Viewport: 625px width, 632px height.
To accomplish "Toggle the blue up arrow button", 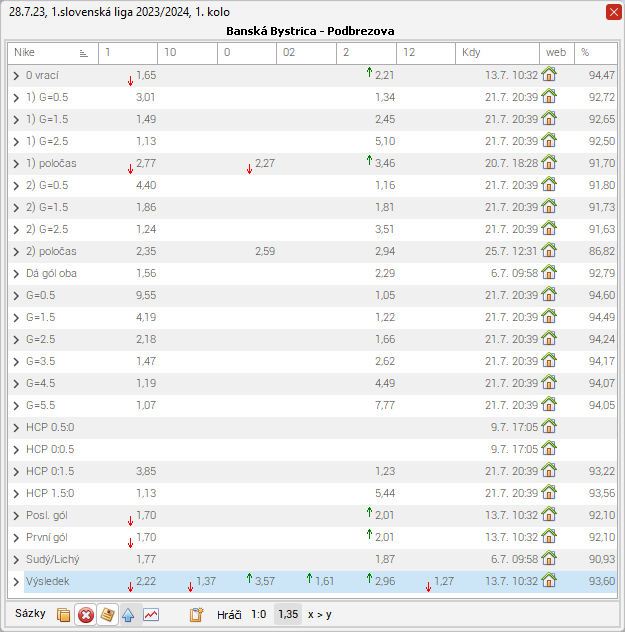I will (129, 615).
